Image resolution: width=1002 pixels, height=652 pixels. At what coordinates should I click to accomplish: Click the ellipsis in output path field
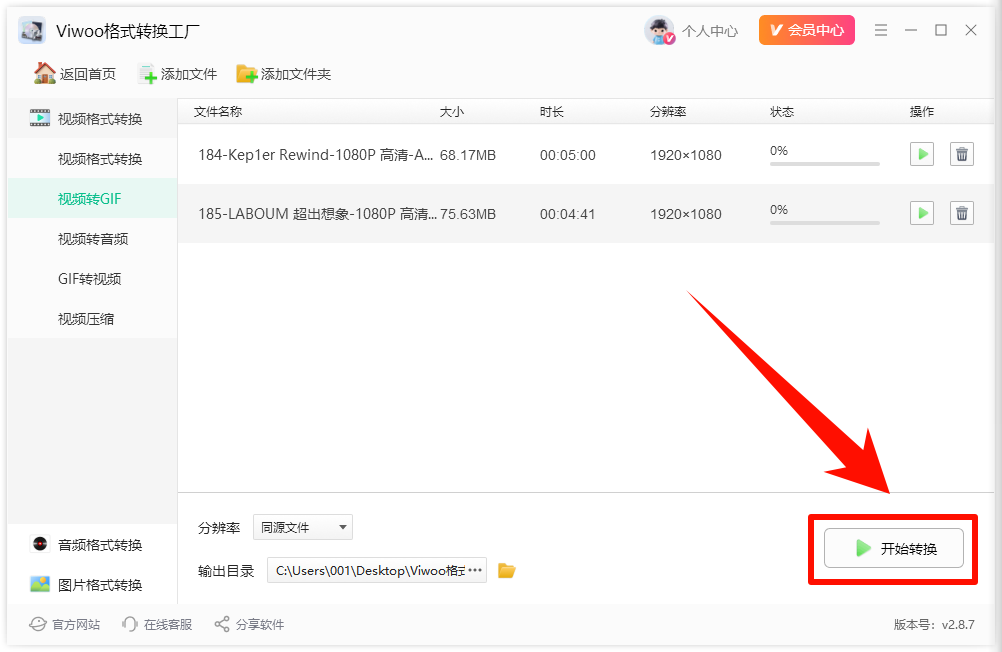click(475, 570)
